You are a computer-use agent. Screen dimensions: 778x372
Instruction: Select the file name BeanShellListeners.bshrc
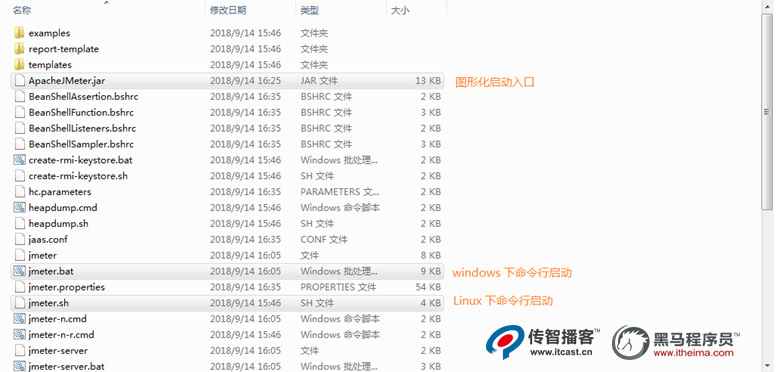pos(82,128)
